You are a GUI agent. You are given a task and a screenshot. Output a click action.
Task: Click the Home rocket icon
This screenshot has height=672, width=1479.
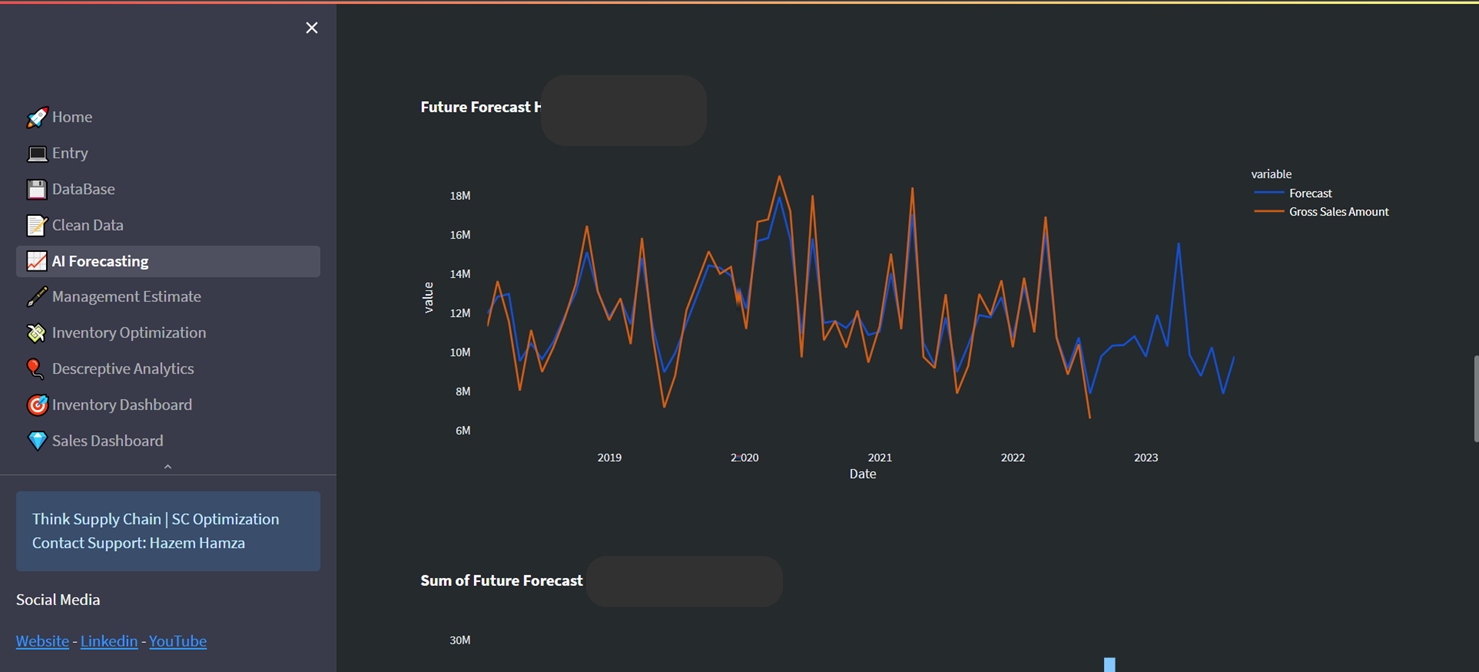pyautogui.click(x=37, y=117)
